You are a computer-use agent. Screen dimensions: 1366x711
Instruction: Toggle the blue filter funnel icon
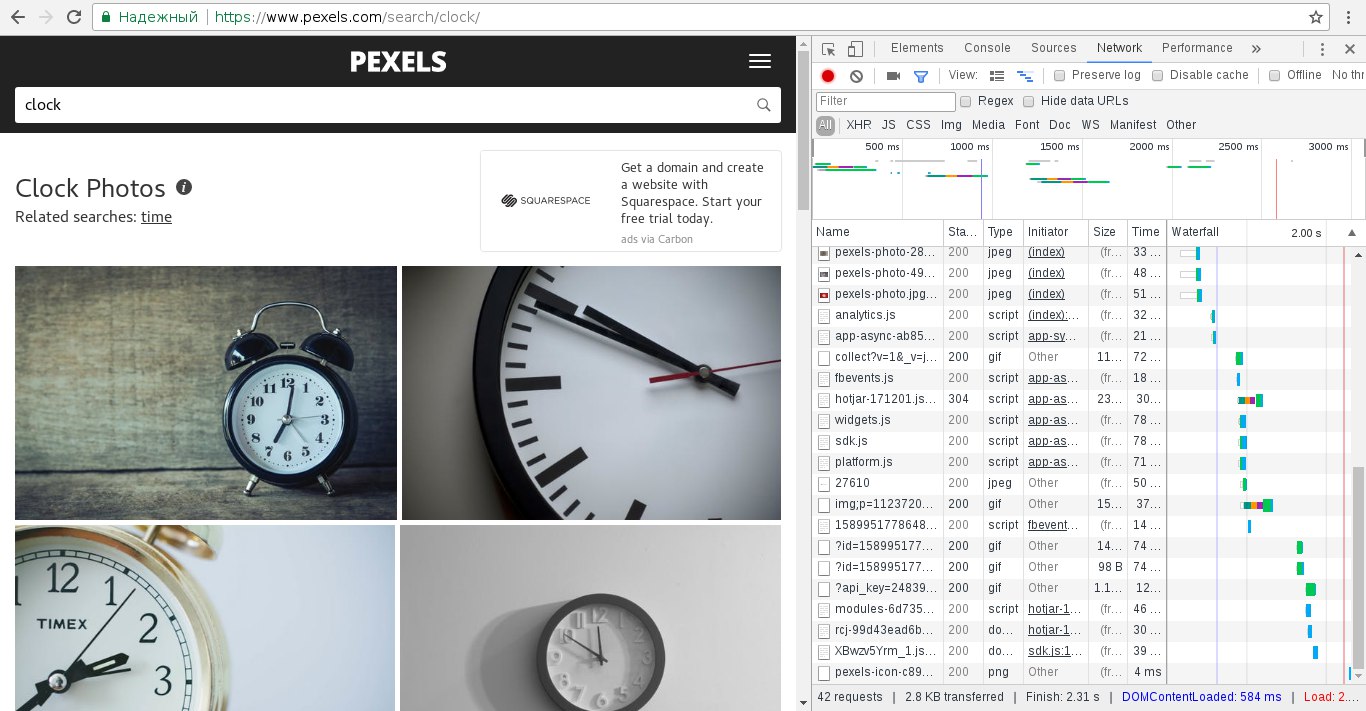coord(921,76)
